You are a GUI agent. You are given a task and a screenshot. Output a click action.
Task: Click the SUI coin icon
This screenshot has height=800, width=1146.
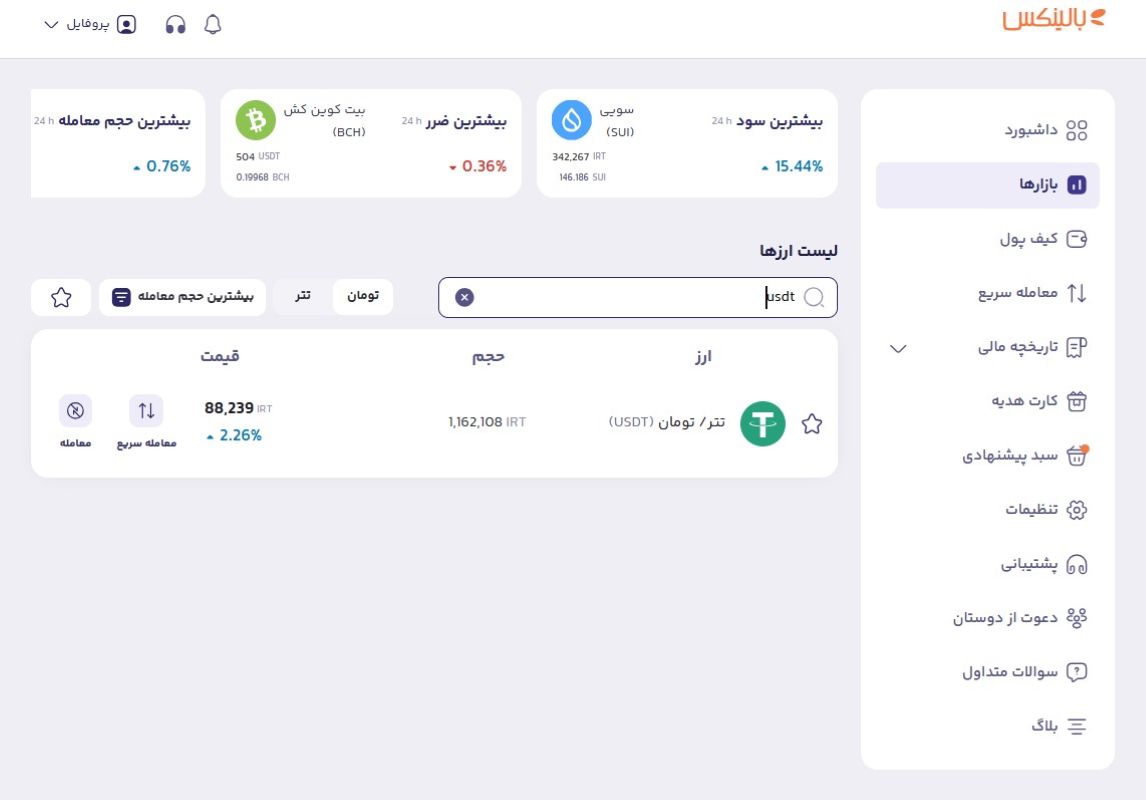click(572, 120)
